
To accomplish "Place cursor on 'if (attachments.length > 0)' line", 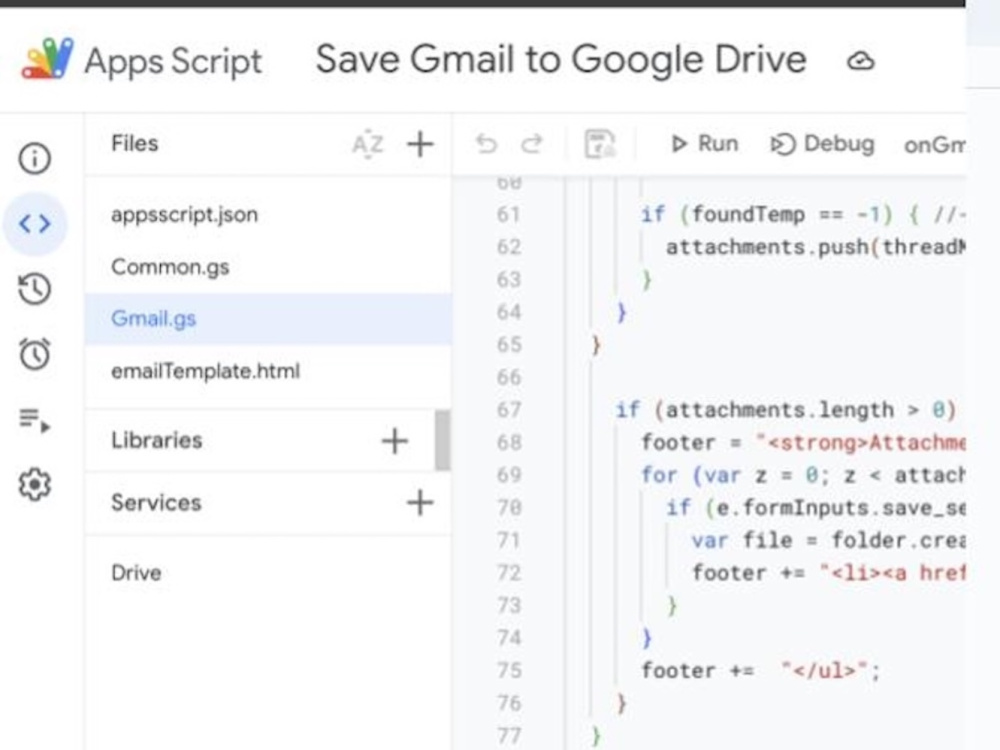I will [x=786, y=409].
